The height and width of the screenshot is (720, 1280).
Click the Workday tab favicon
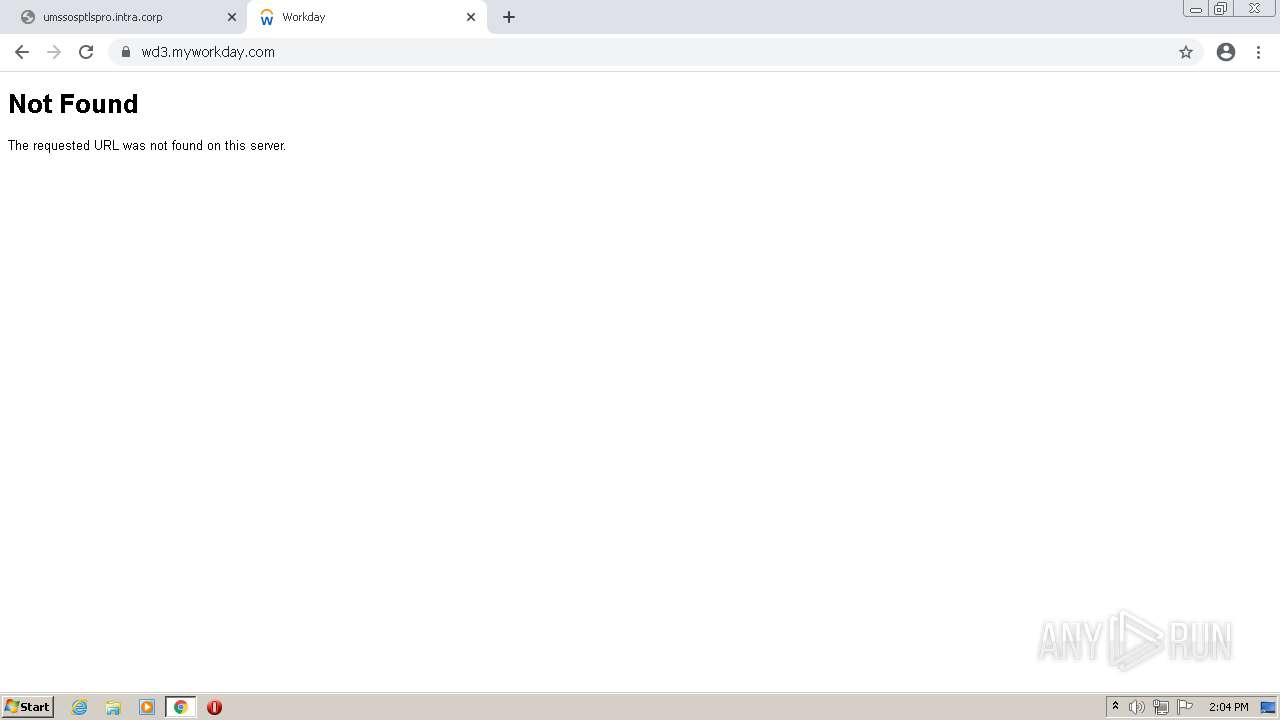tap(266, 18)
